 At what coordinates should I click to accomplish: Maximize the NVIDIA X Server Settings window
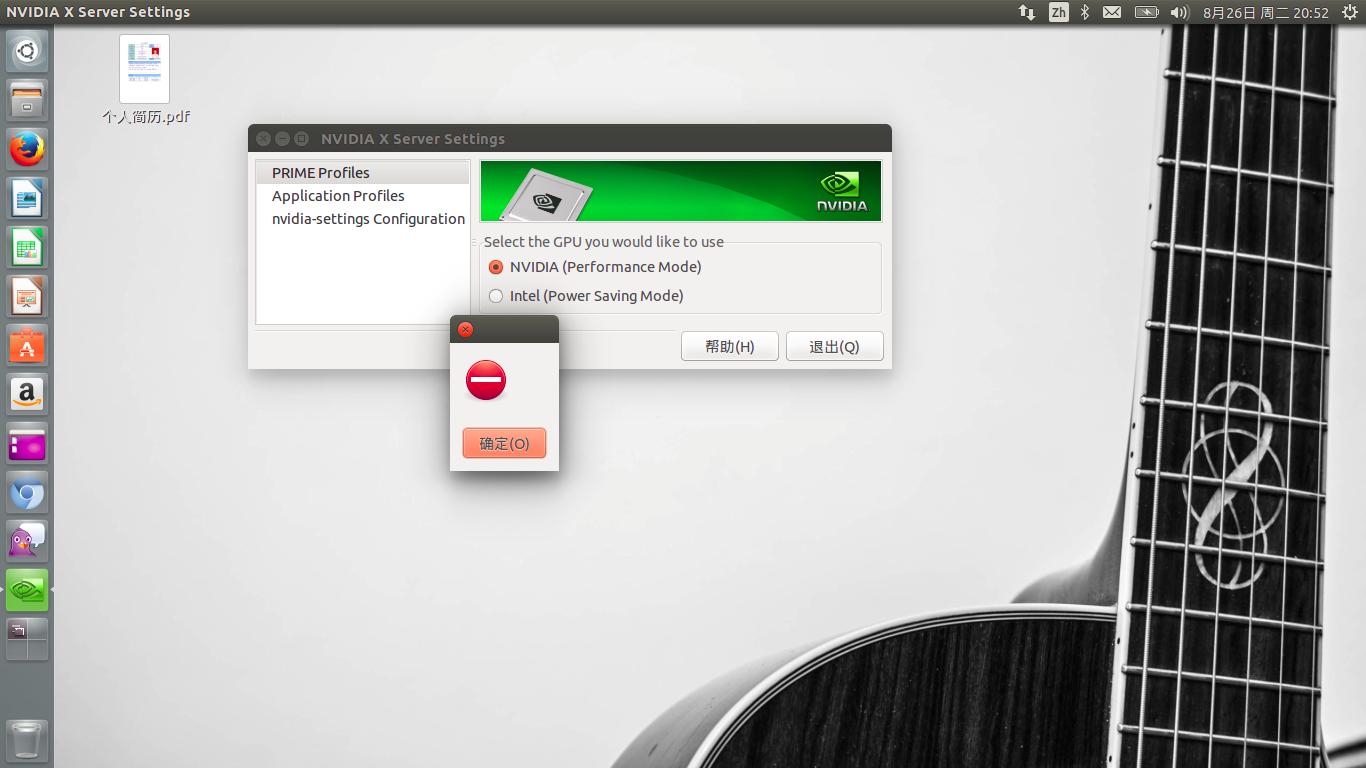pos(301,139)
